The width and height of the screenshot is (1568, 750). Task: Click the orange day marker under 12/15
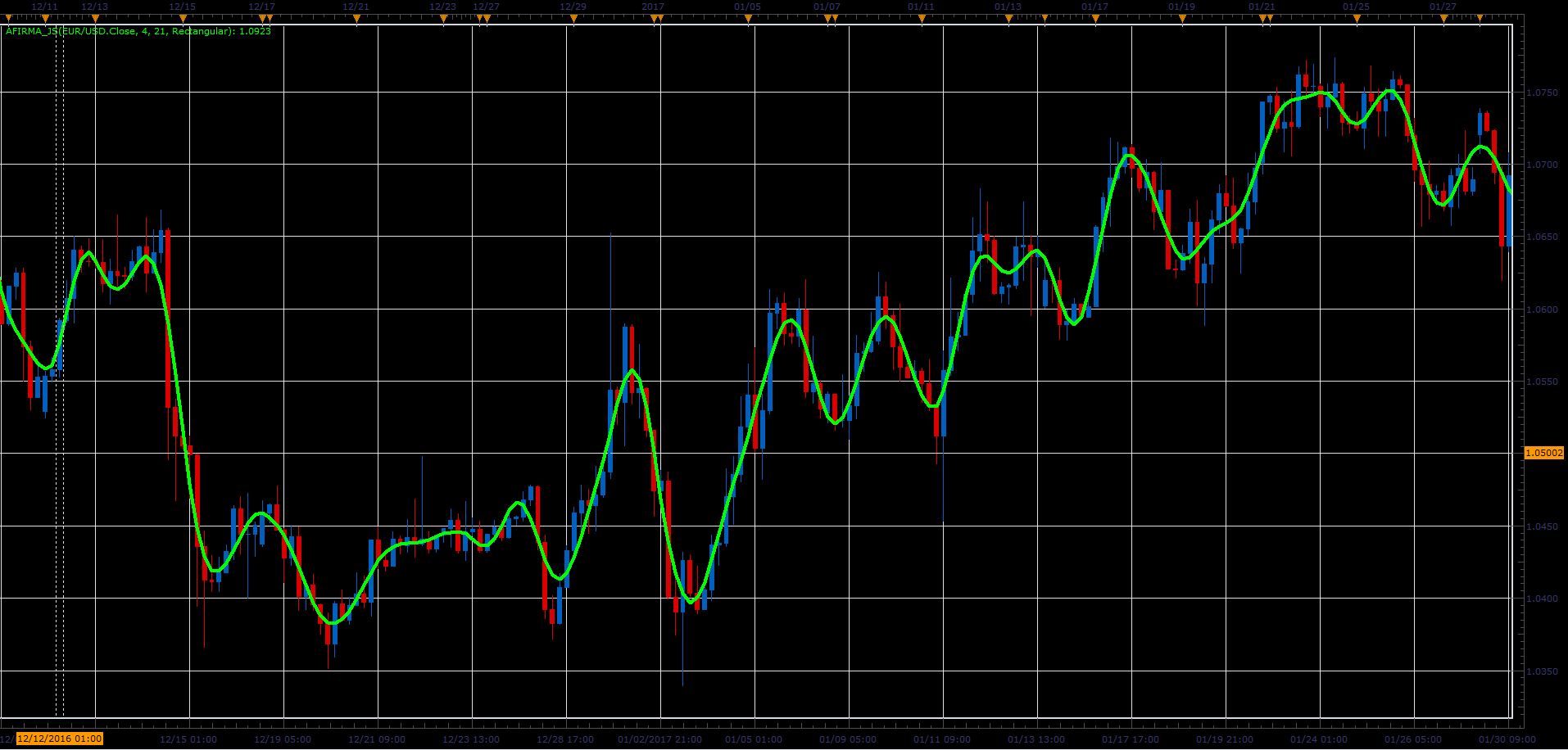click(183, 18)
